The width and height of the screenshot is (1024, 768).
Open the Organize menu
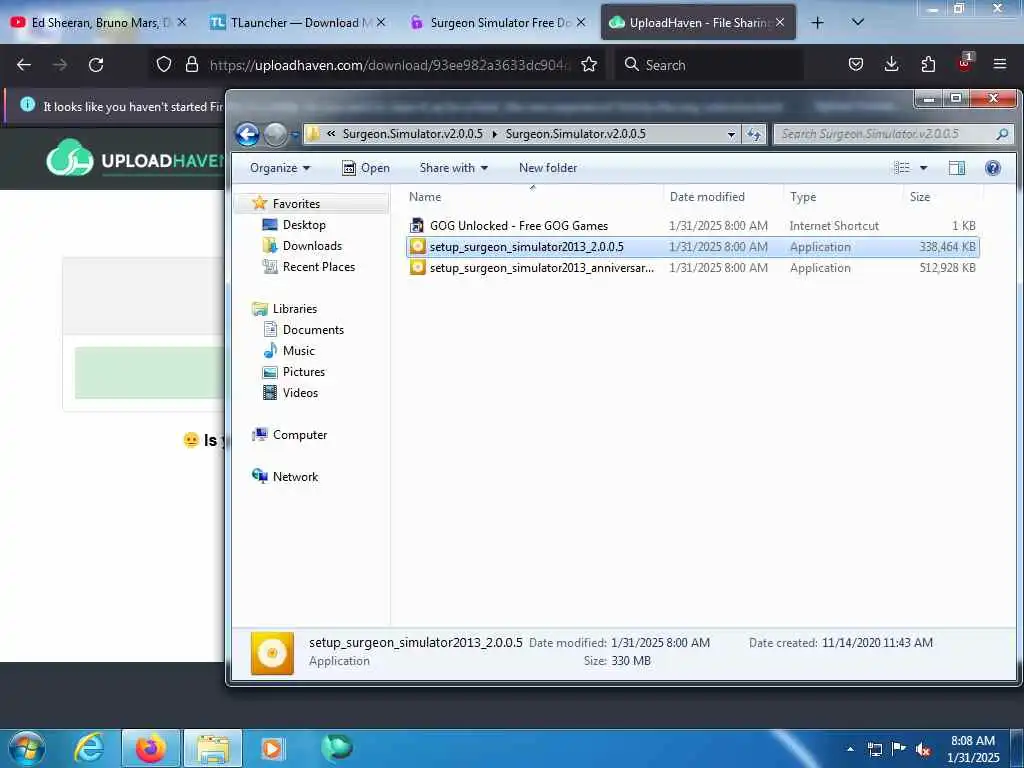(280, 168)
